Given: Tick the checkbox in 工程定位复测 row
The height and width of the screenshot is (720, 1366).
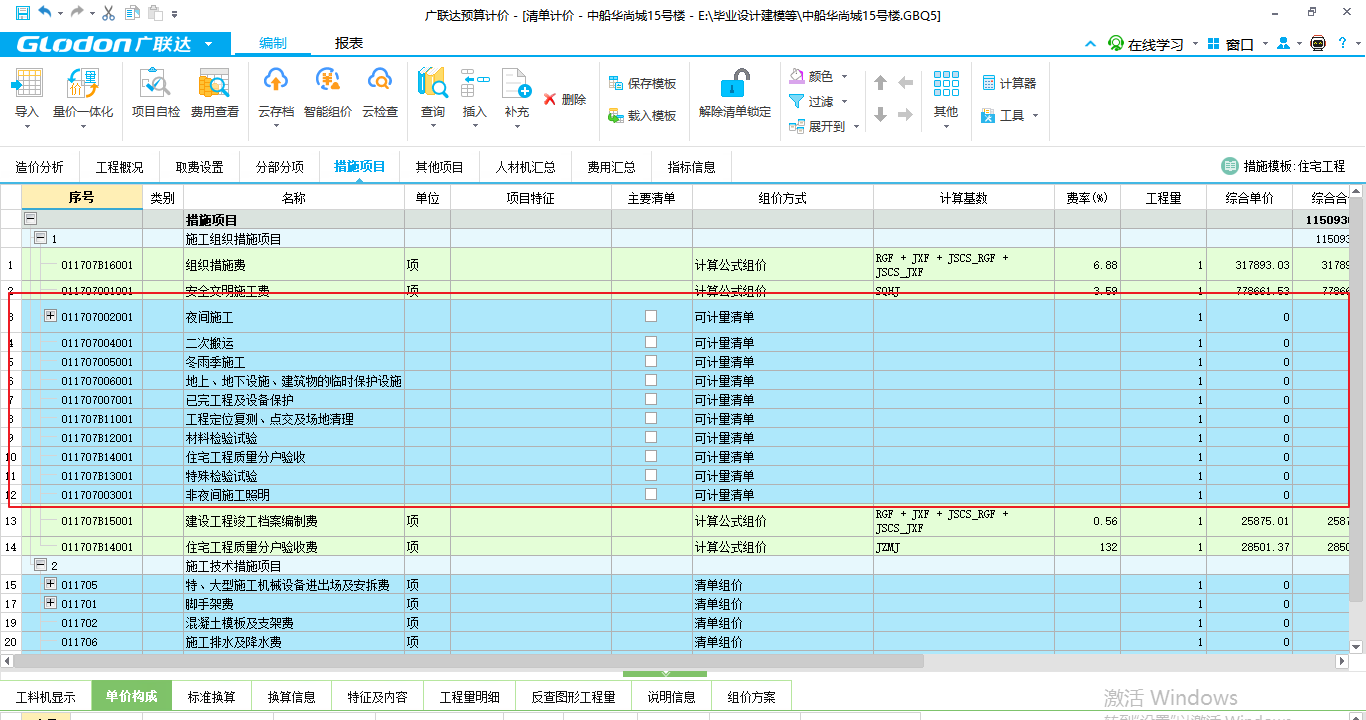Looking at the screenshot, I should (x=651, y=418).
